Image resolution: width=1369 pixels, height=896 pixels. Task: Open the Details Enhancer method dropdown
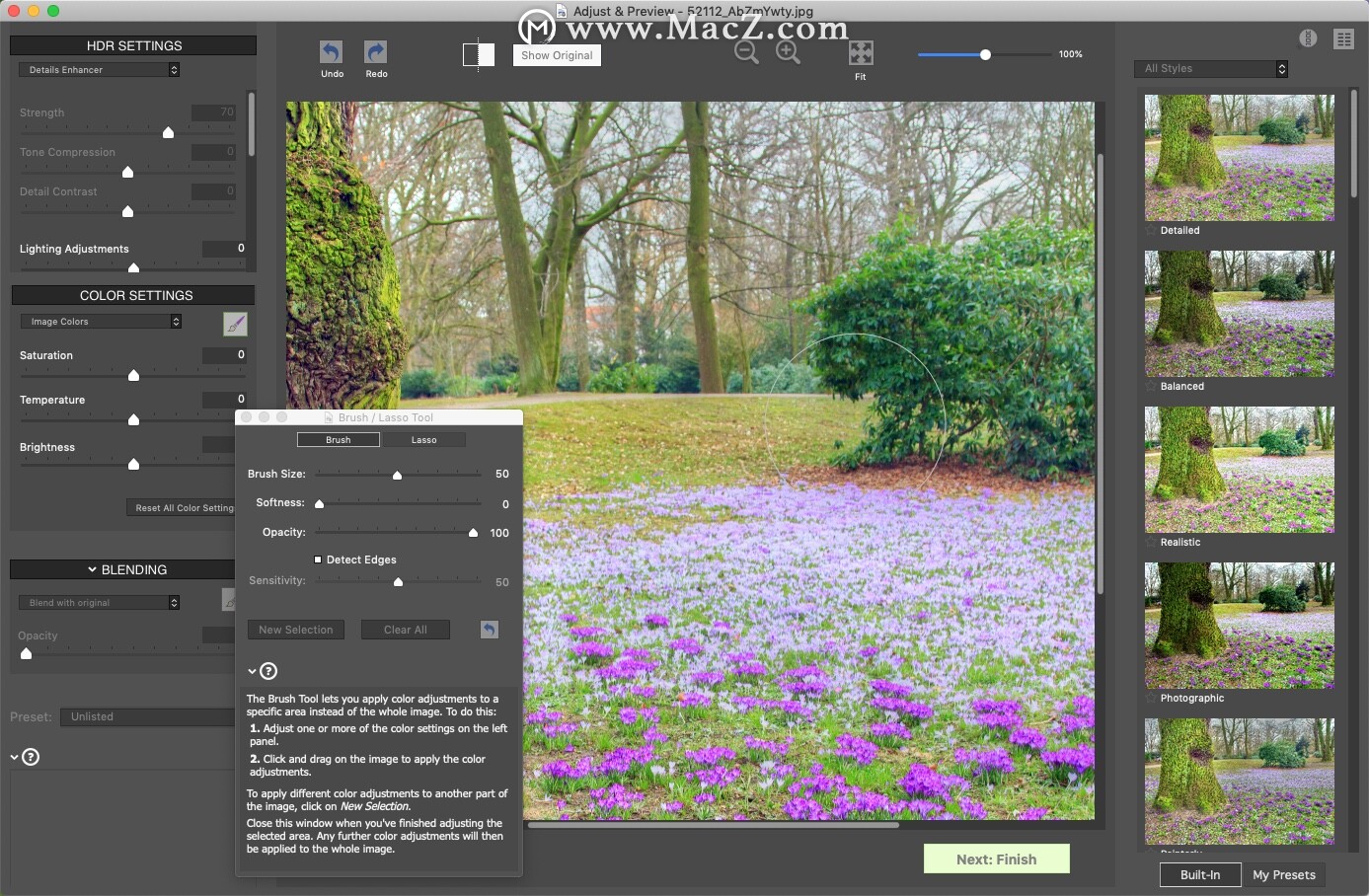point(99,70)
